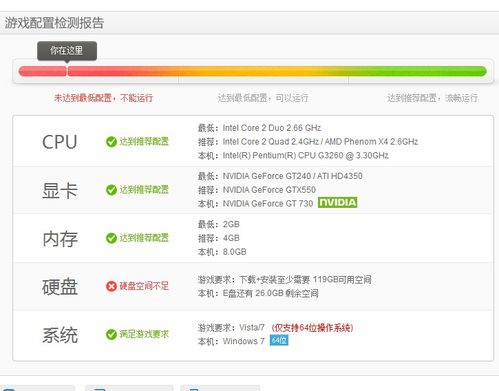
Task: Click the system requirement line Vista/7
Action: 231,328
